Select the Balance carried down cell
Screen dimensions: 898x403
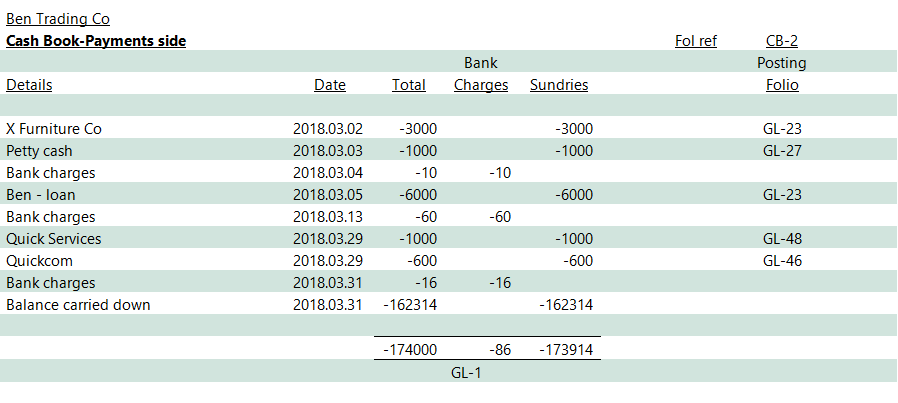[78, 305]
